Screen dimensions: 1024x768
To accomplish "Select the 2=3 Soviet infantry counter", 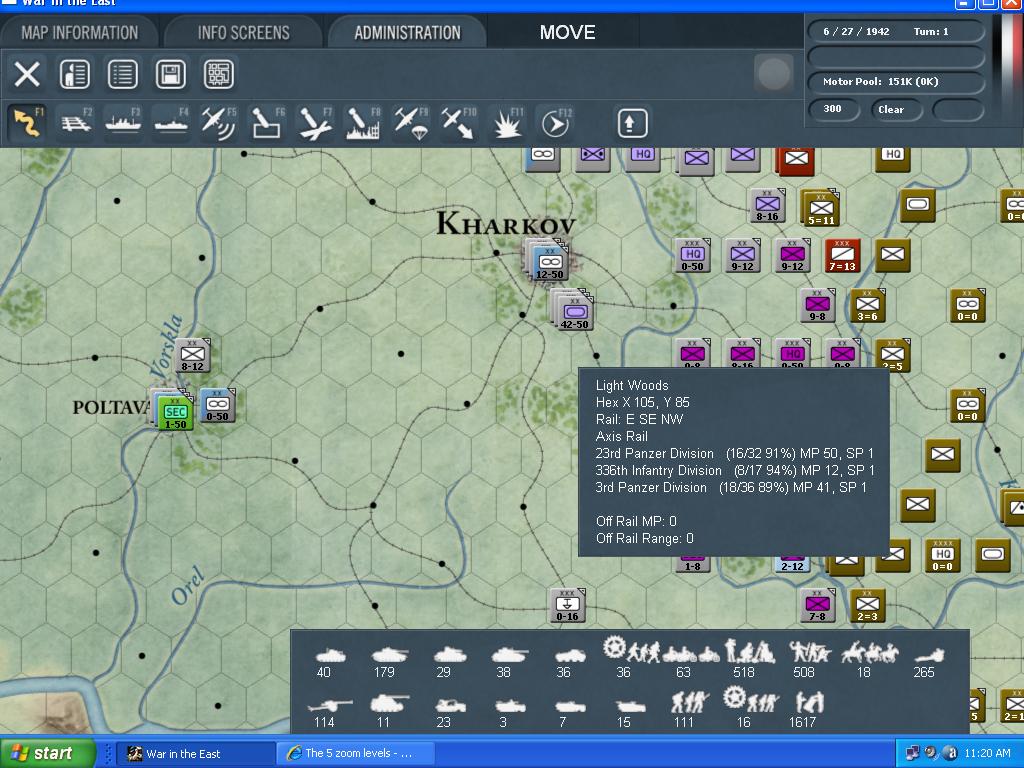I will click(867, 605).
